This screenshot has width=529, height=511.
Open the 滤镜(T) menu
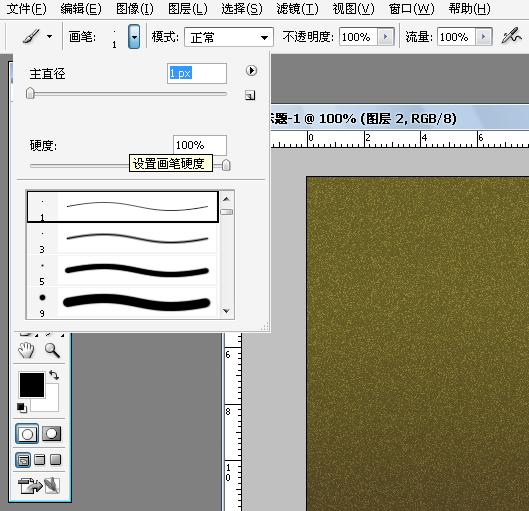[297, 9]
